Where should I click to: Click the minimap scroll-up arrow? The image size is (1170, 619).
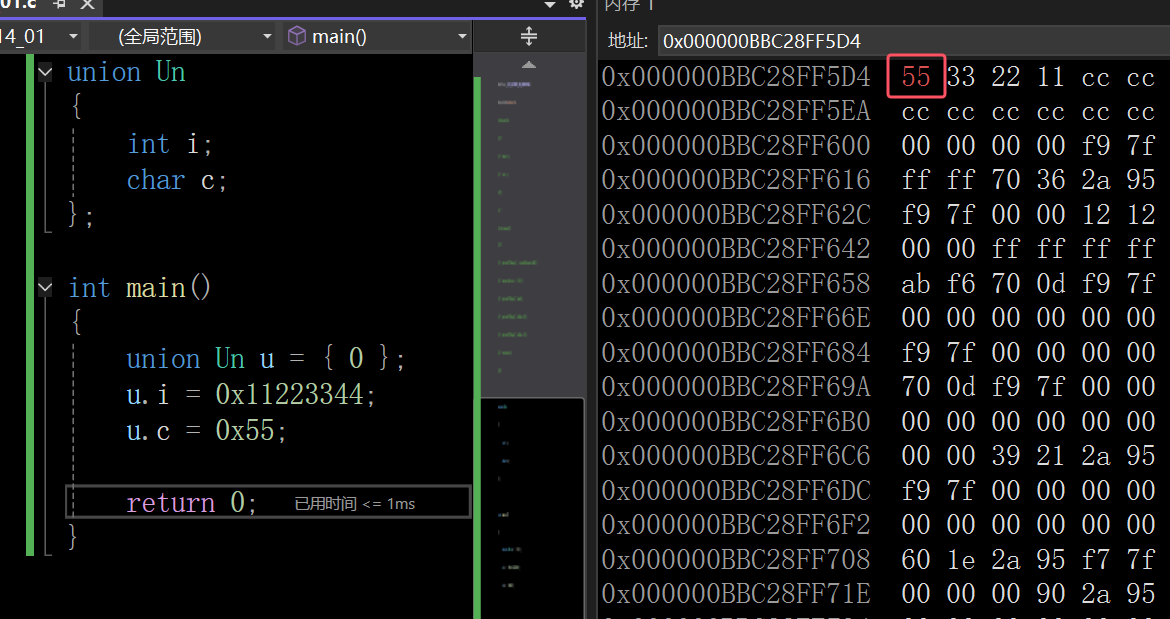tap(529, 65)
